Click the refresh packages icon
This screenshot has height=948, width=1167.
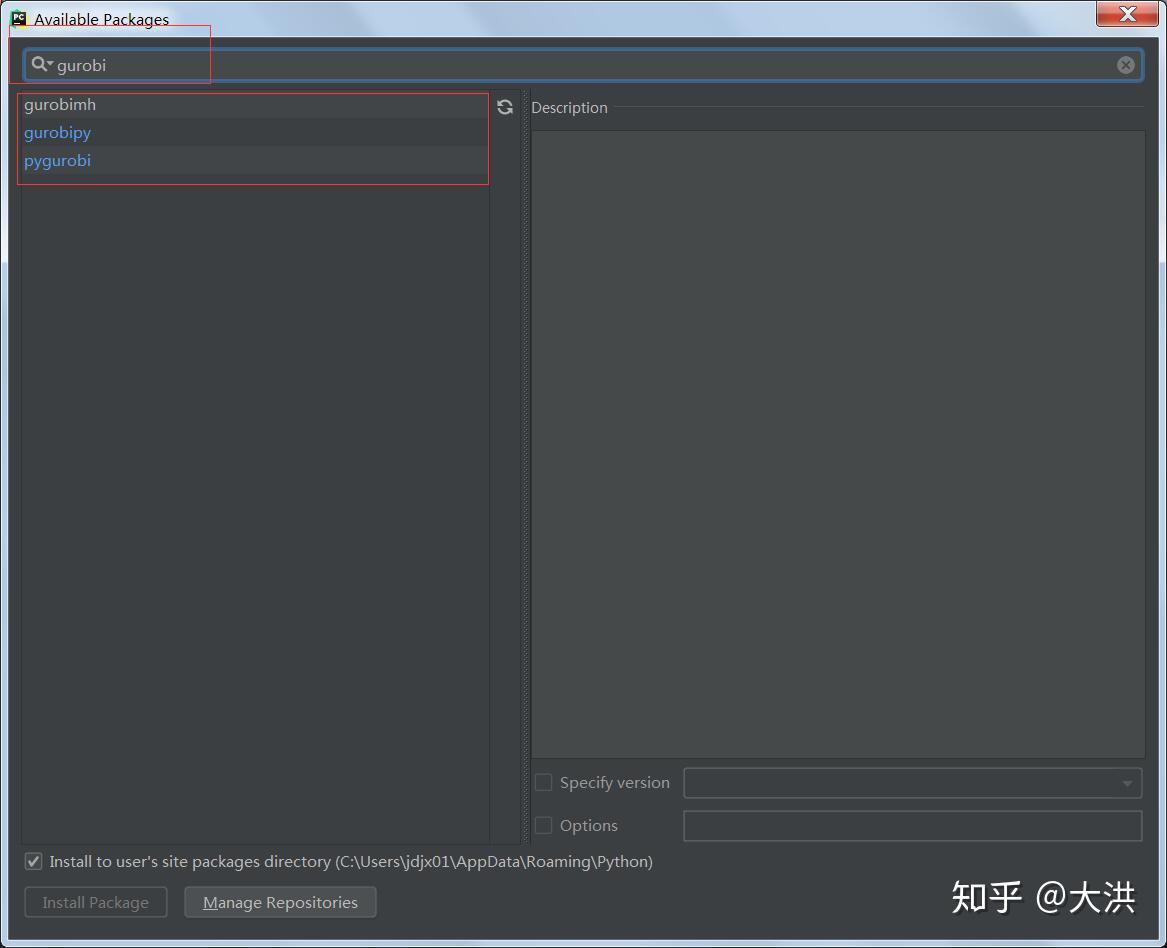pos(505,107)
